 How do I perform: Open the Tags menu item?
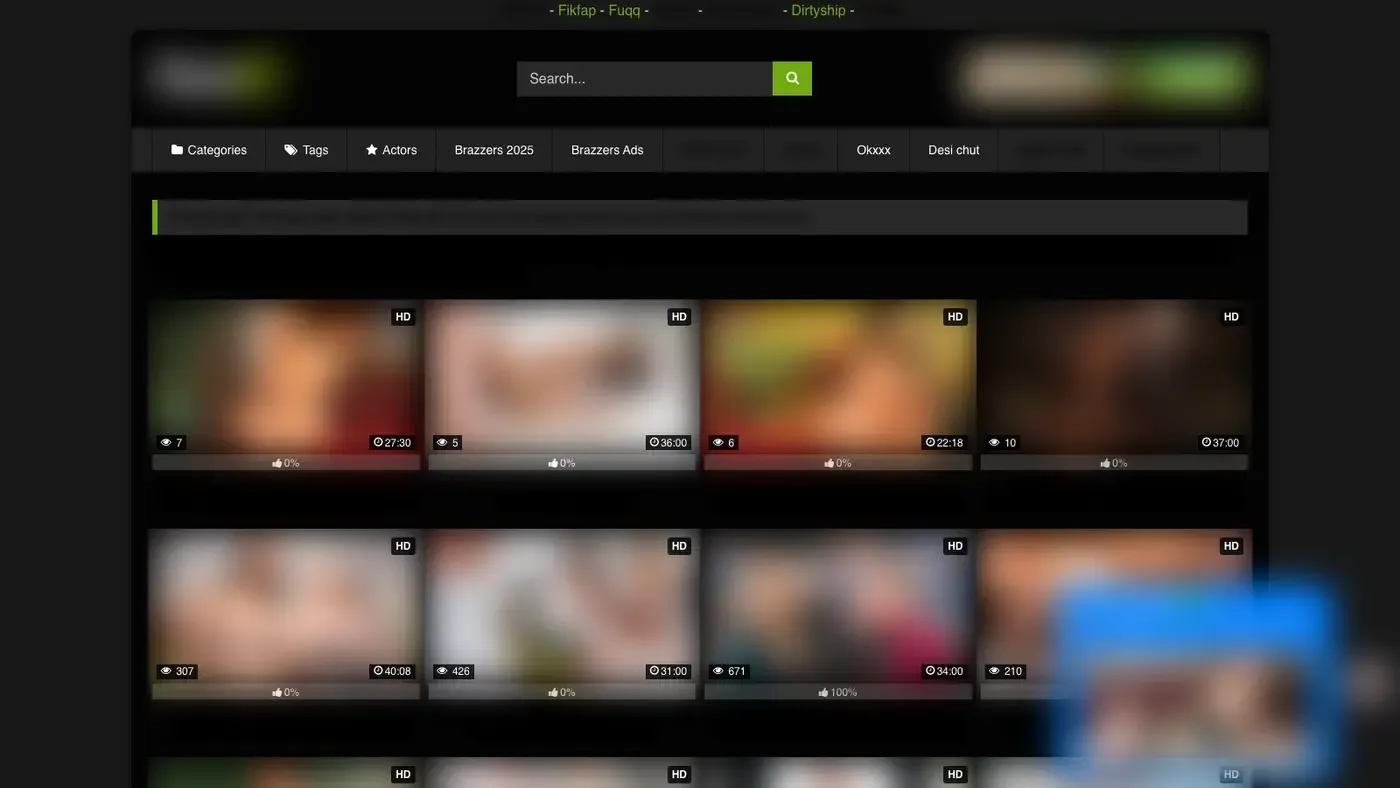click(x=306, y=150)
